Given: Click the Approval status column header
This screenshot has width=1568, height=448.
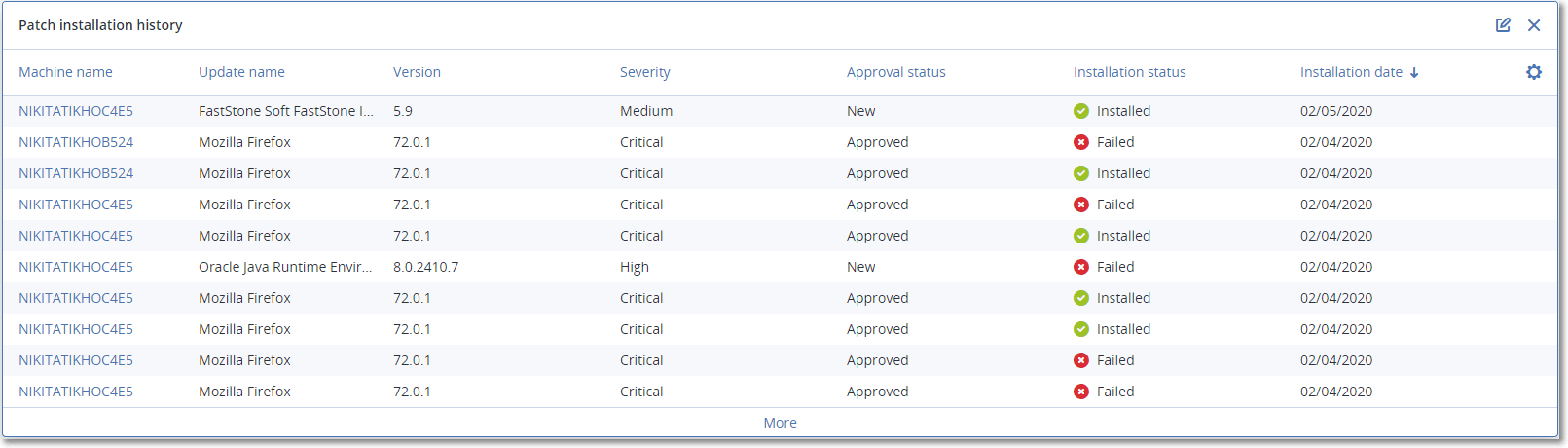Looking at the screenshot, I should tap(895, 72).
